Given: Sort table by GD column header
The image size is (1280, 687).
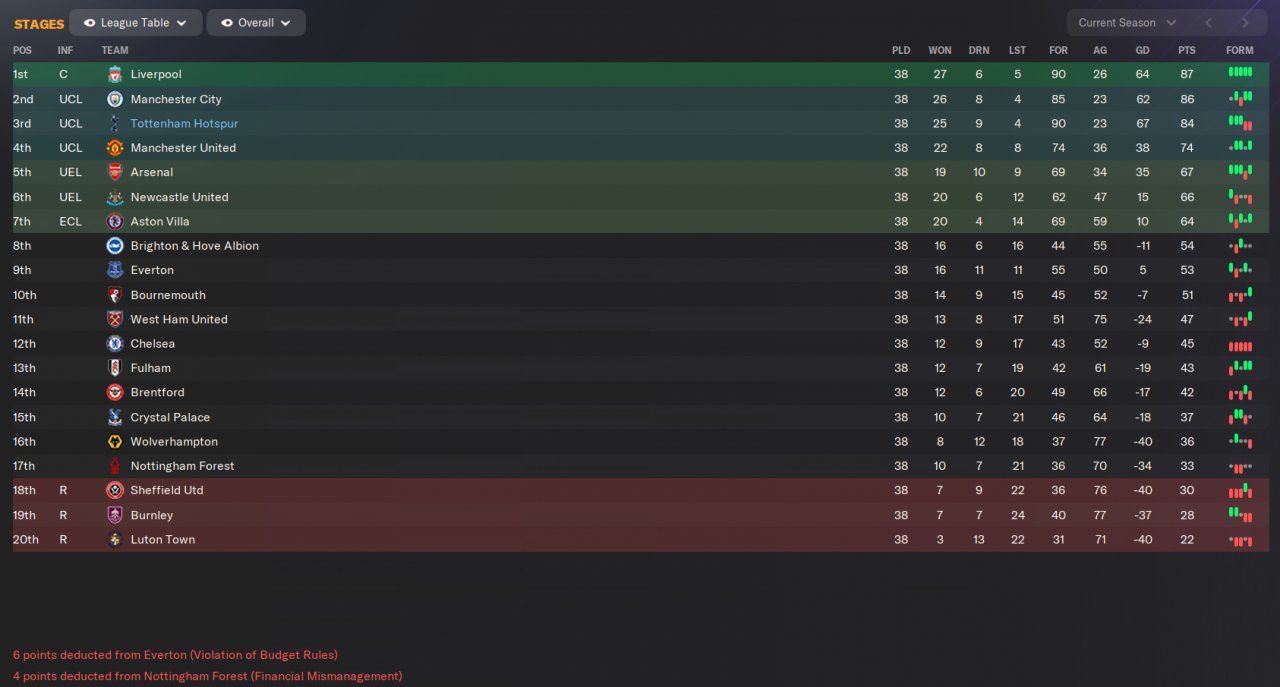Looking at the screenshot, I should coord(1143,50).
